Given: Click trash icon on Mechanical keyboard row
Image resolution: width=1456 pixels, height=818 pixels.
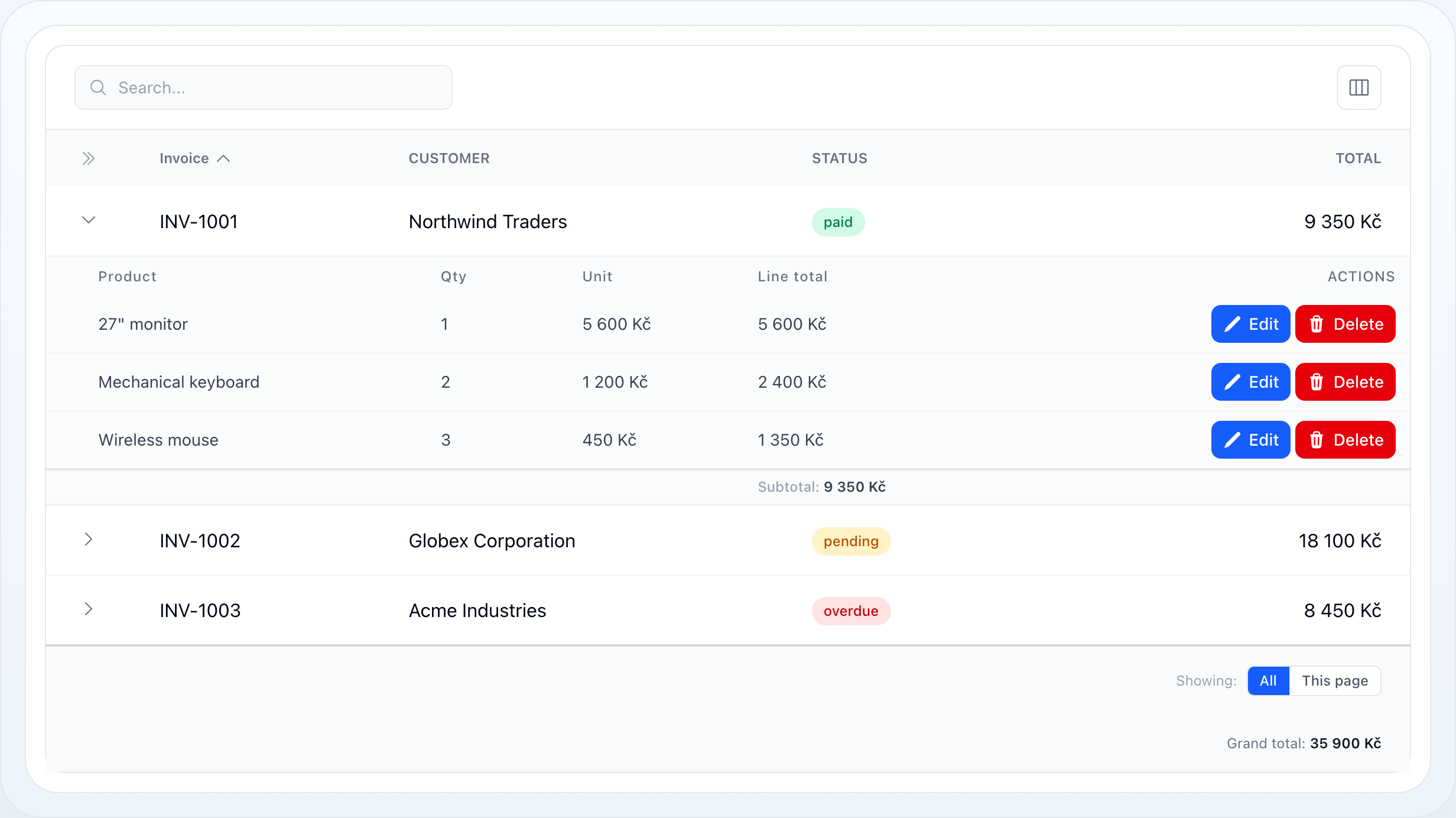Looking at the screenshot, I should point(1317,382).
